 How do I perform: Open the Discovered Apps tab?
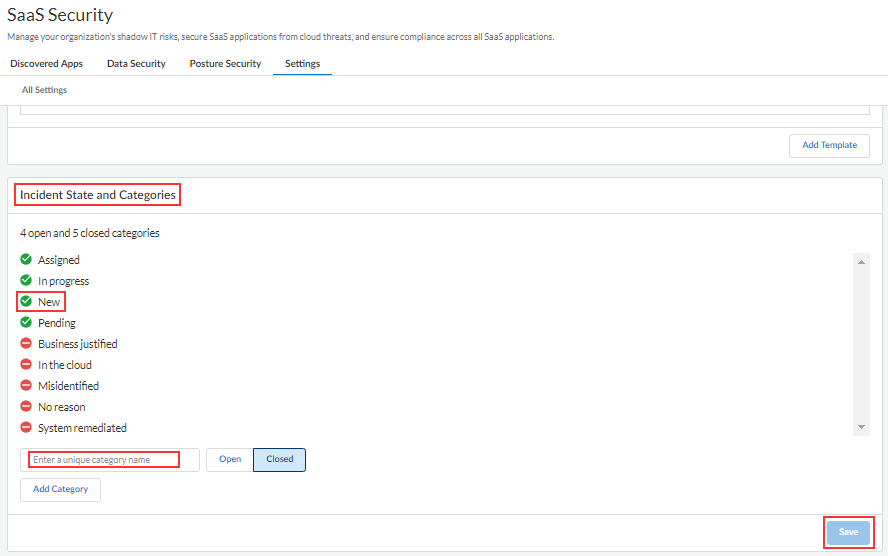point(46,63)
